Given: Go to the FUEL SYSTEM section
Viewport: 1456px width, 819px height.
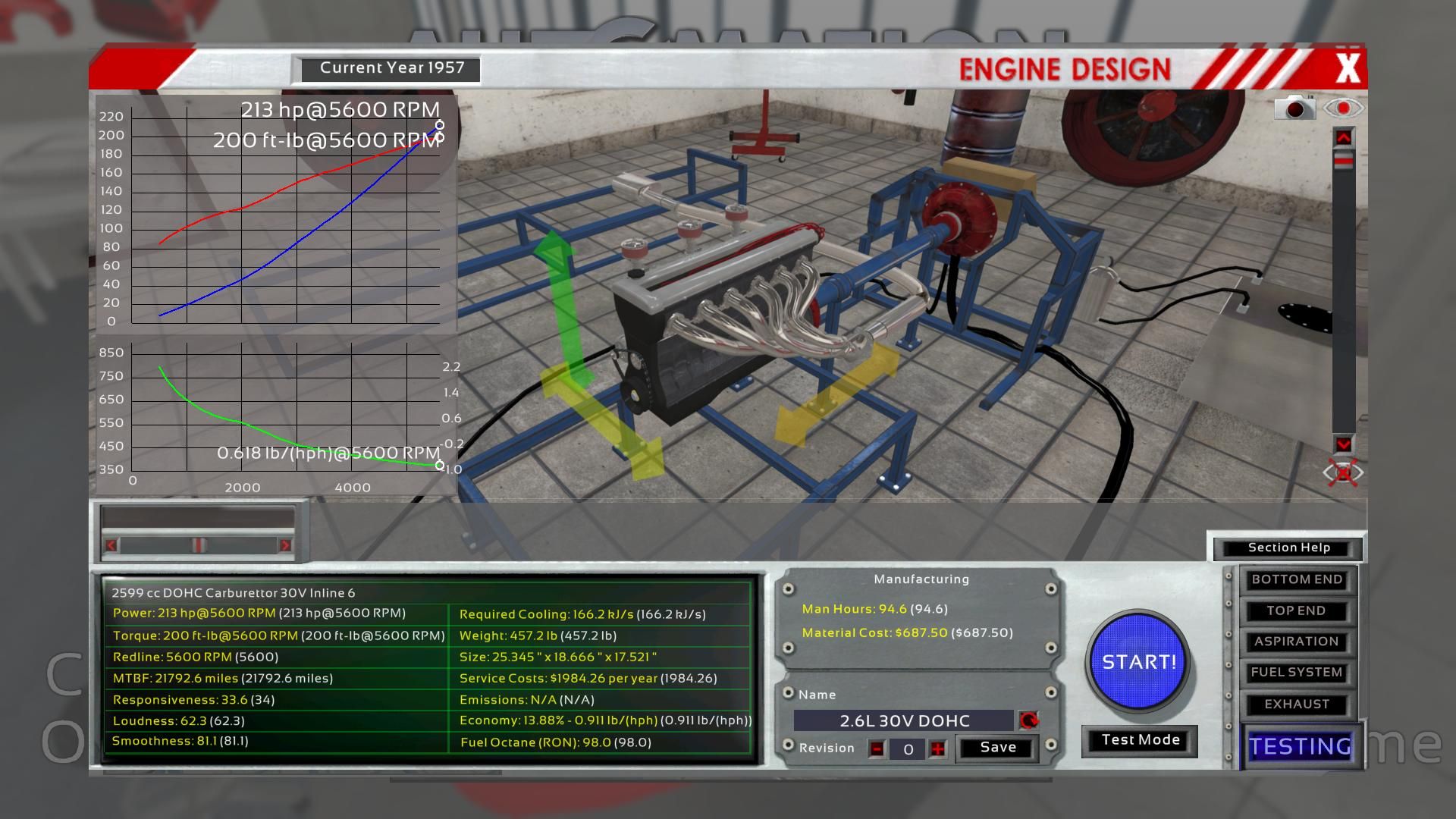Looking at the screenshot, I should pyautogui.click(x=1296, y=673).
